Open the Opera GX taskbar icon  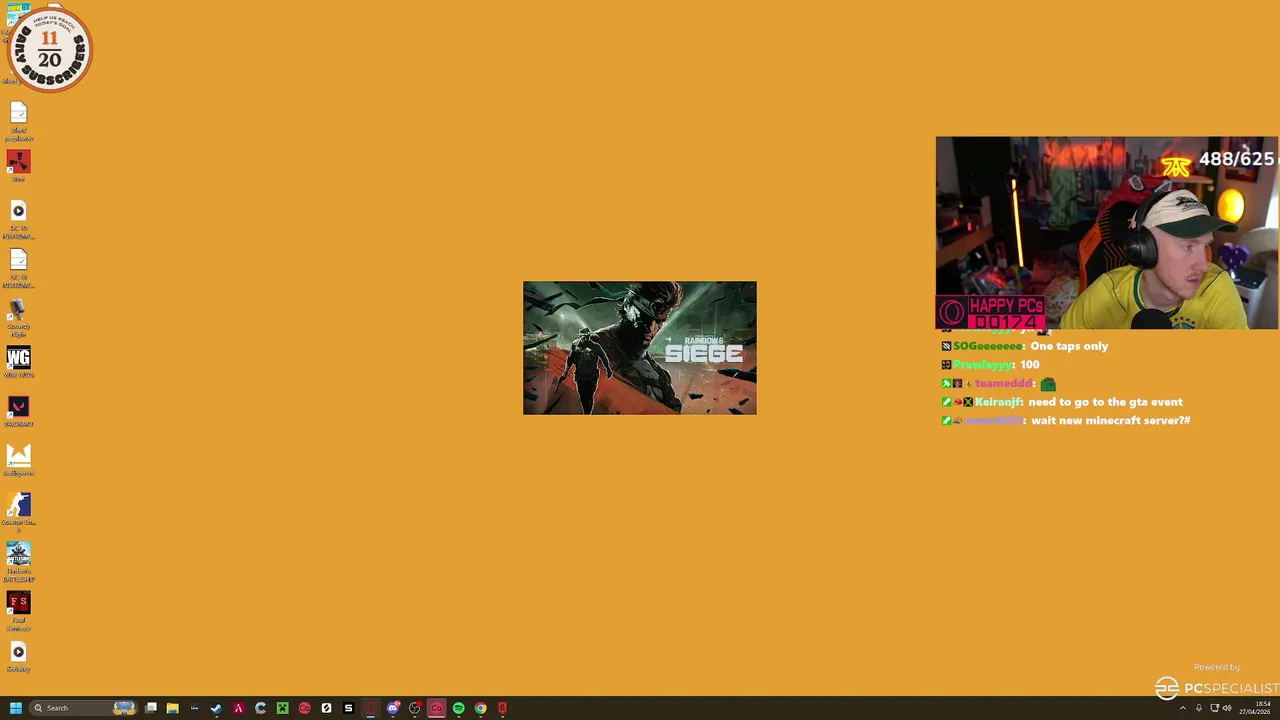click(x=371, y=708)
